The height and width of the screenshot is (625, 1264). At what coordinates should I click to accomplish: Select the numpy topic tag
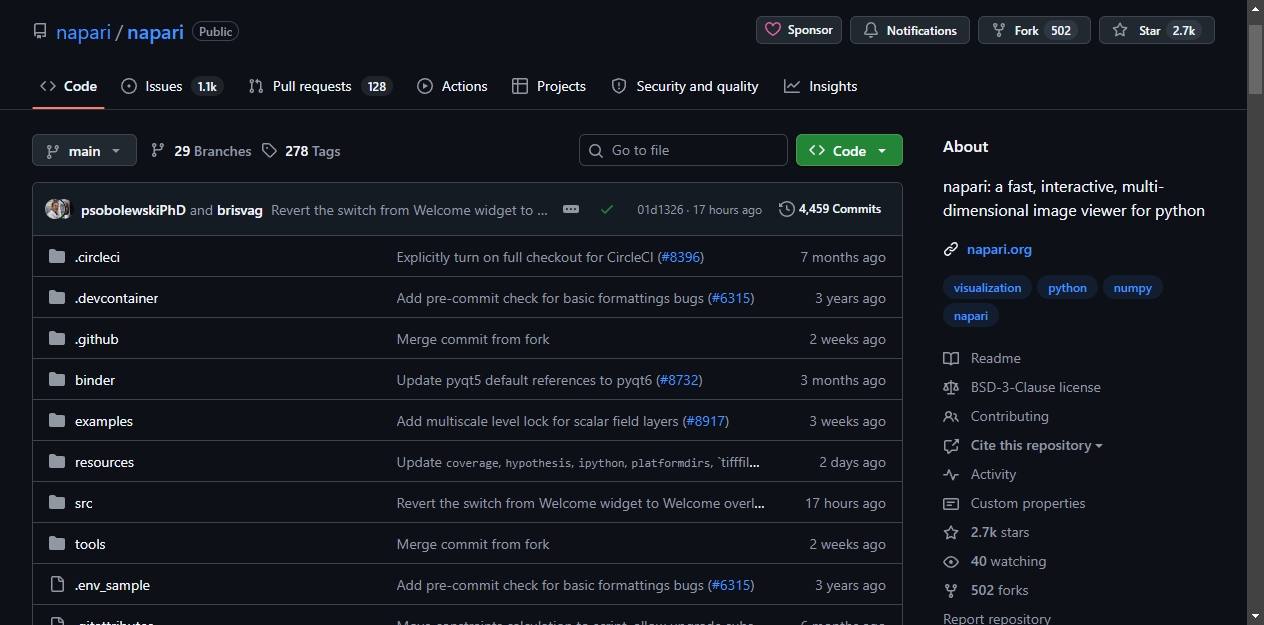click(x=1132, y=288)
